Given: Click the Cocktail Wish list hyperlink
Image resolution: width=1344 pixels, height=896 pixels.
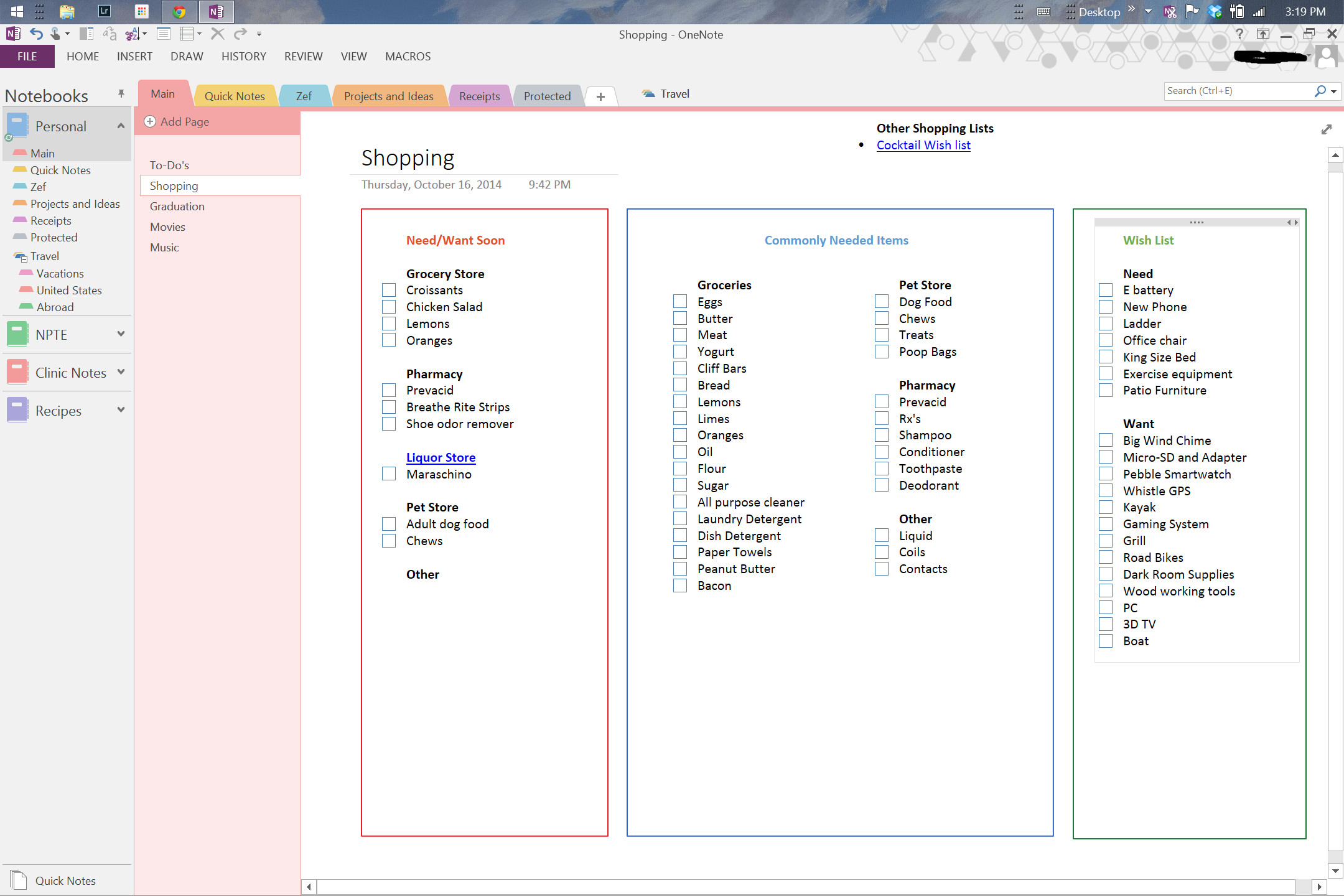Looking at the screenshot, I should (921, 145).
